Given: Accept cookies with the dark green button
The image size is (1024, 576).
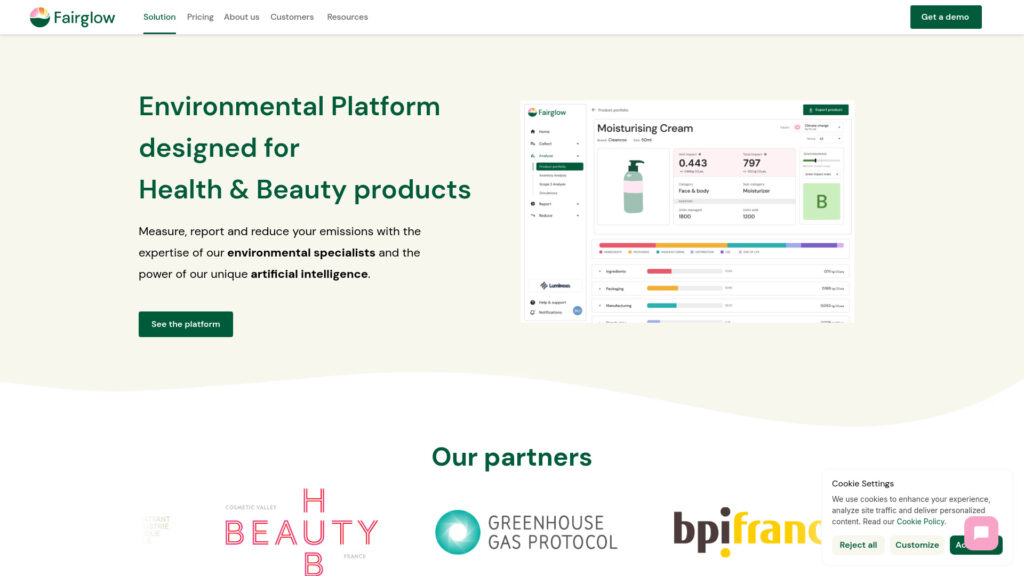Looking at the screenshot, I should pos(957,545).
